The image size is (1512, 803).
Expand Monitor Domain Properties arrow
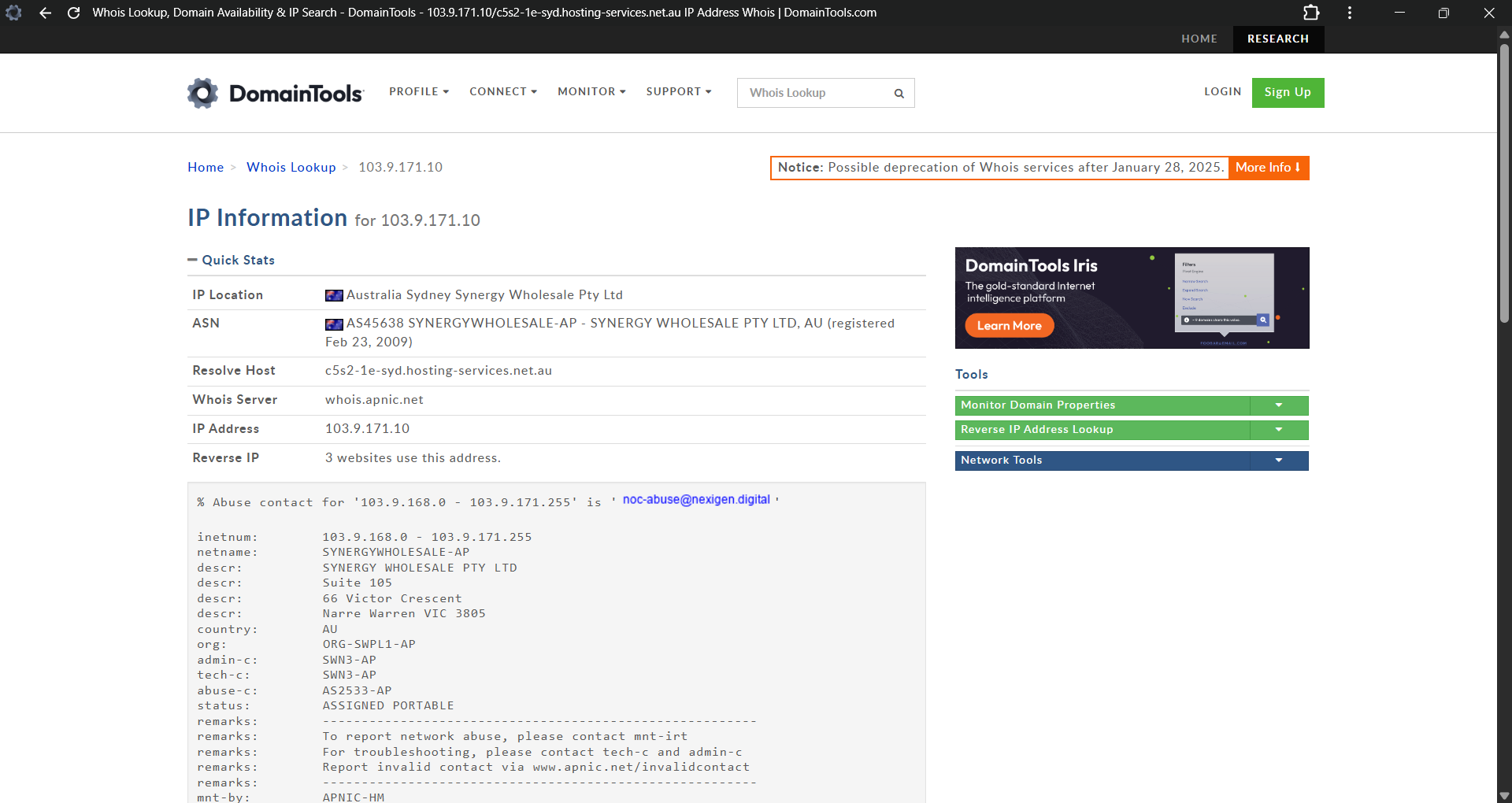point(1279,405)
